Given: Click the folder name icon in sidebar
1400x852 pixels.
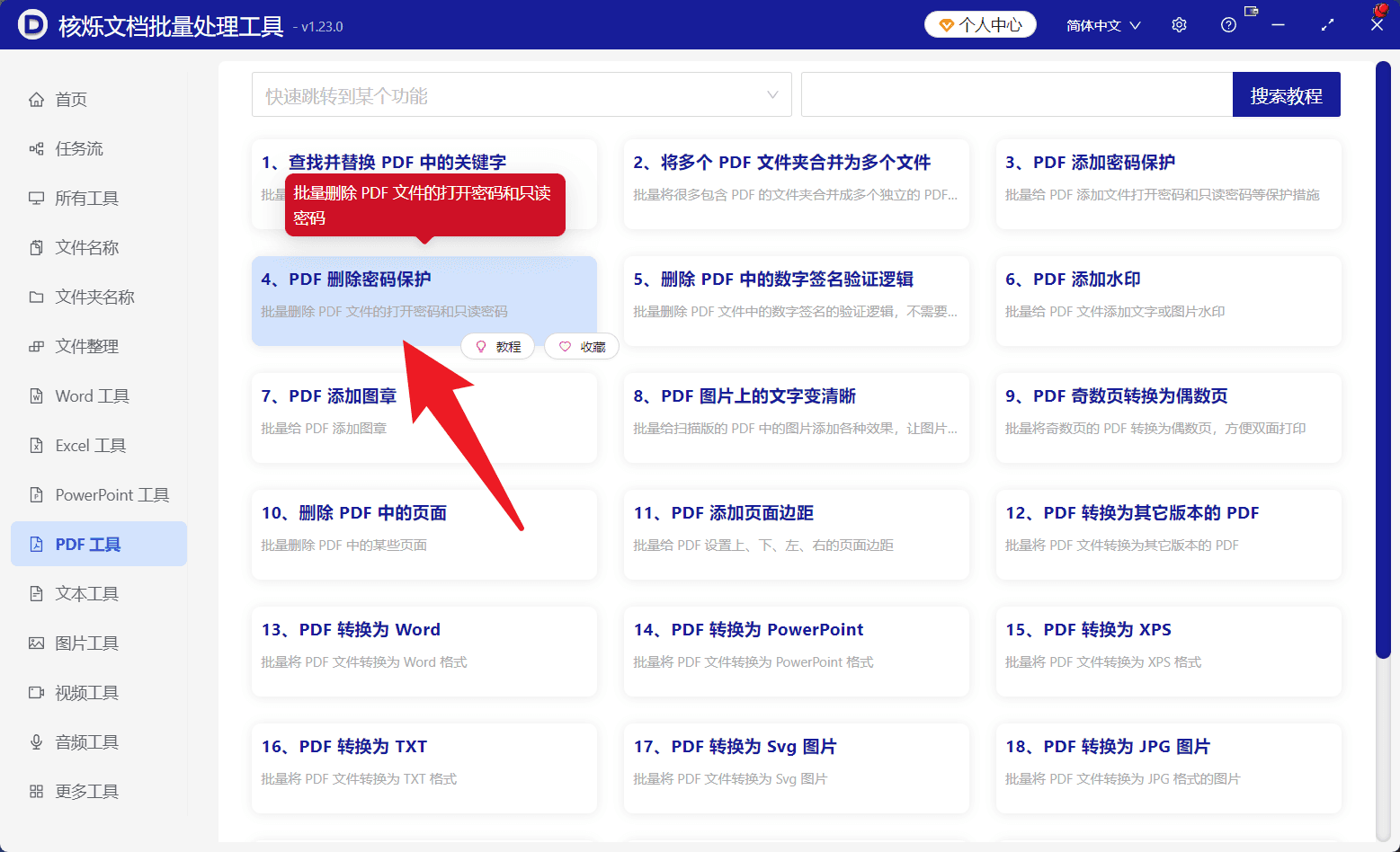Looking at the screenshot, I should (x=36, y=297).
